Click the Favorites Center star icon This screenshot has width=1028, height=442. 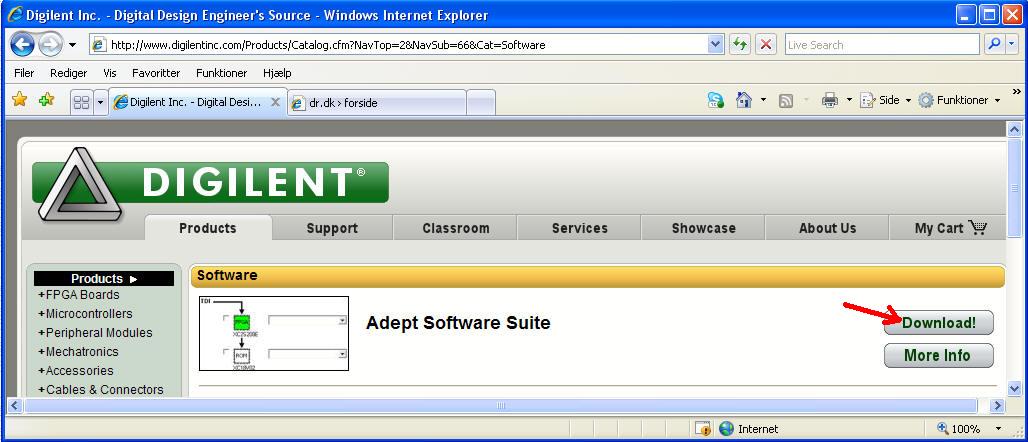coord(20,100)
